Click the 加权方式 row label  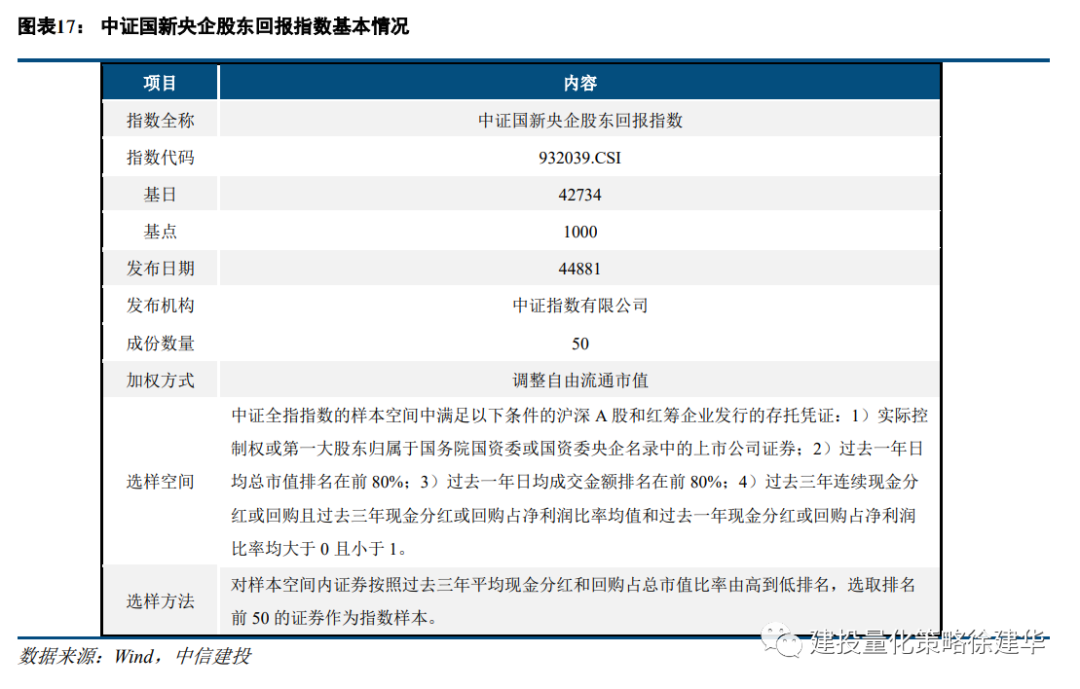(160, 380)
